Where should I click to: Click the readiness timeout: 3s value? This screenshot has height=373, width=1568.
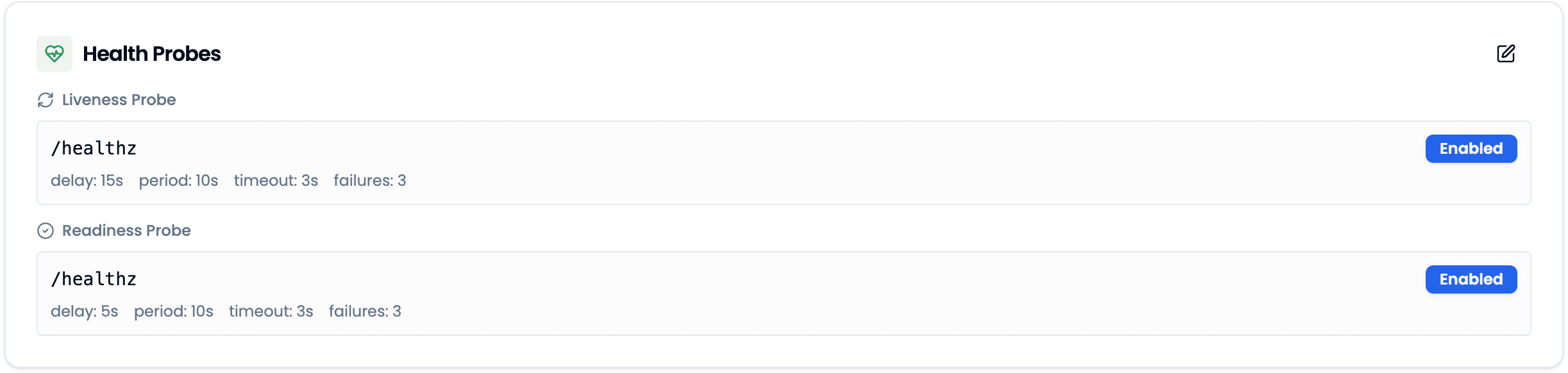tap(271, 311)
